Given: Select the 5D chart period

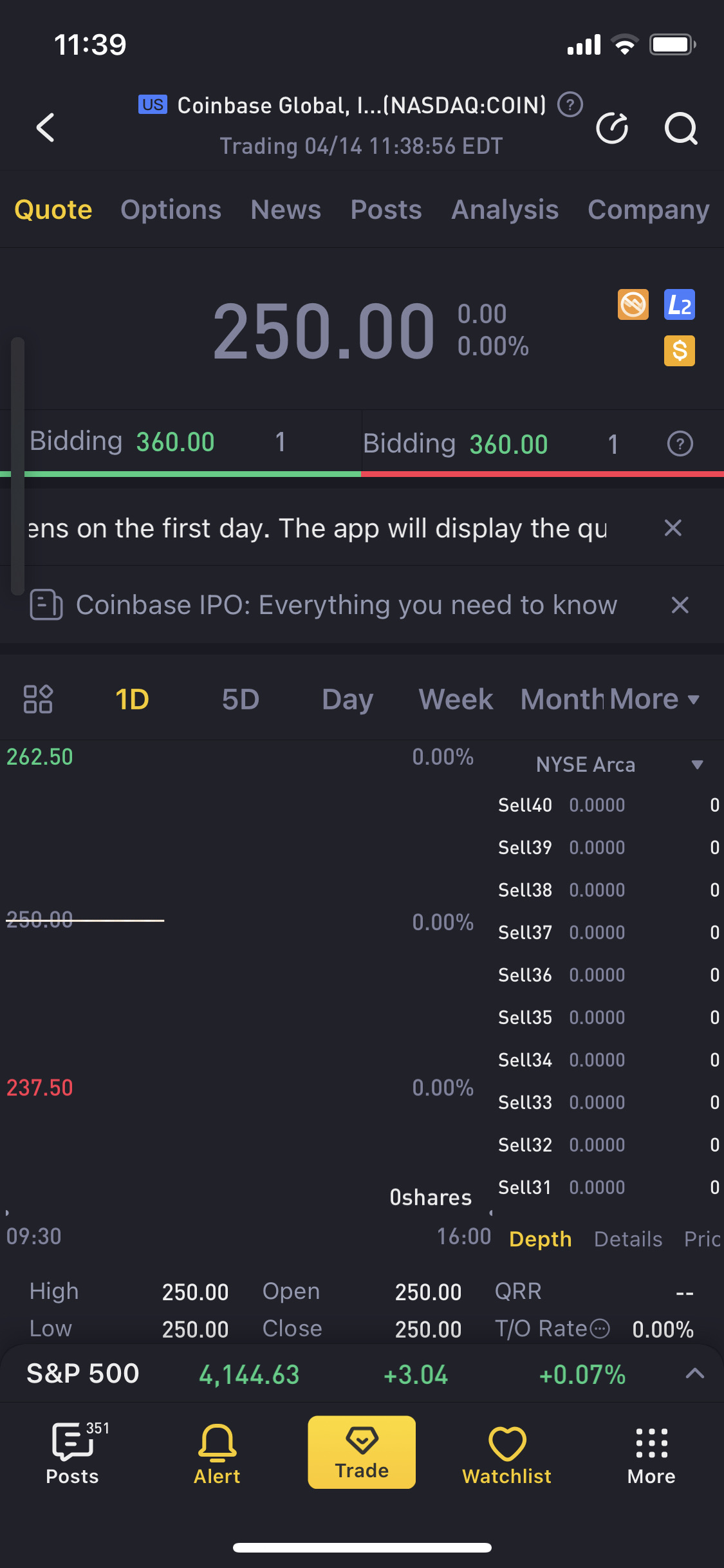Looking at the screenshot, I should point(240,699).
